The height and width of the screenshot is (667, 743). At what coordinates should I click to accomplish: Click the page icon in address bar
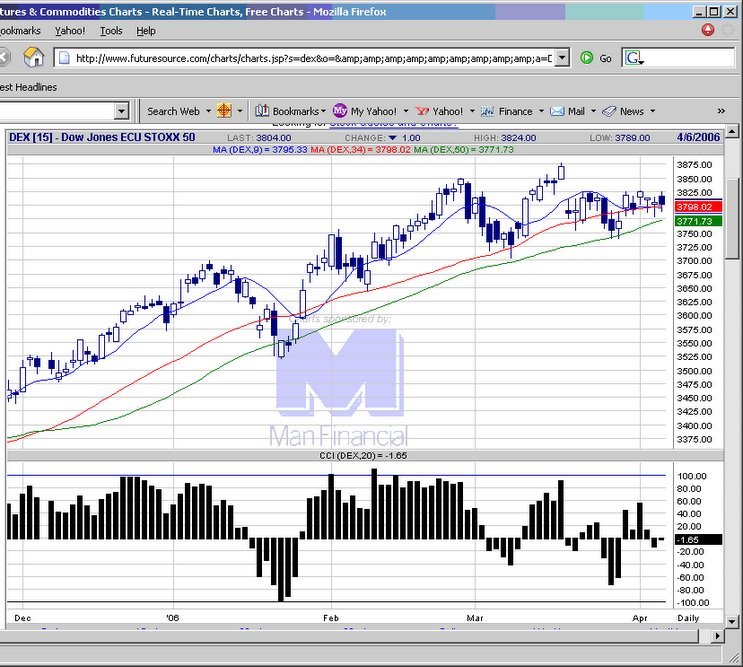64,58
